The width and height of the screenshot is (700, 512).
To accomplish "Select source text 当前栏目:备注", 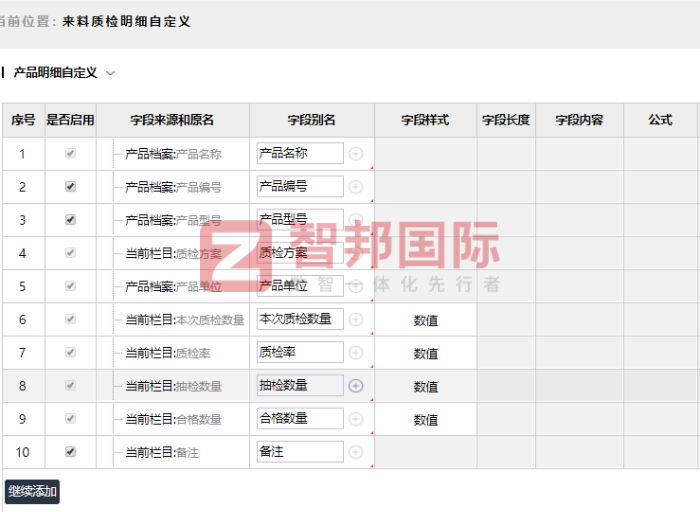I will click(x=162, y=453).
